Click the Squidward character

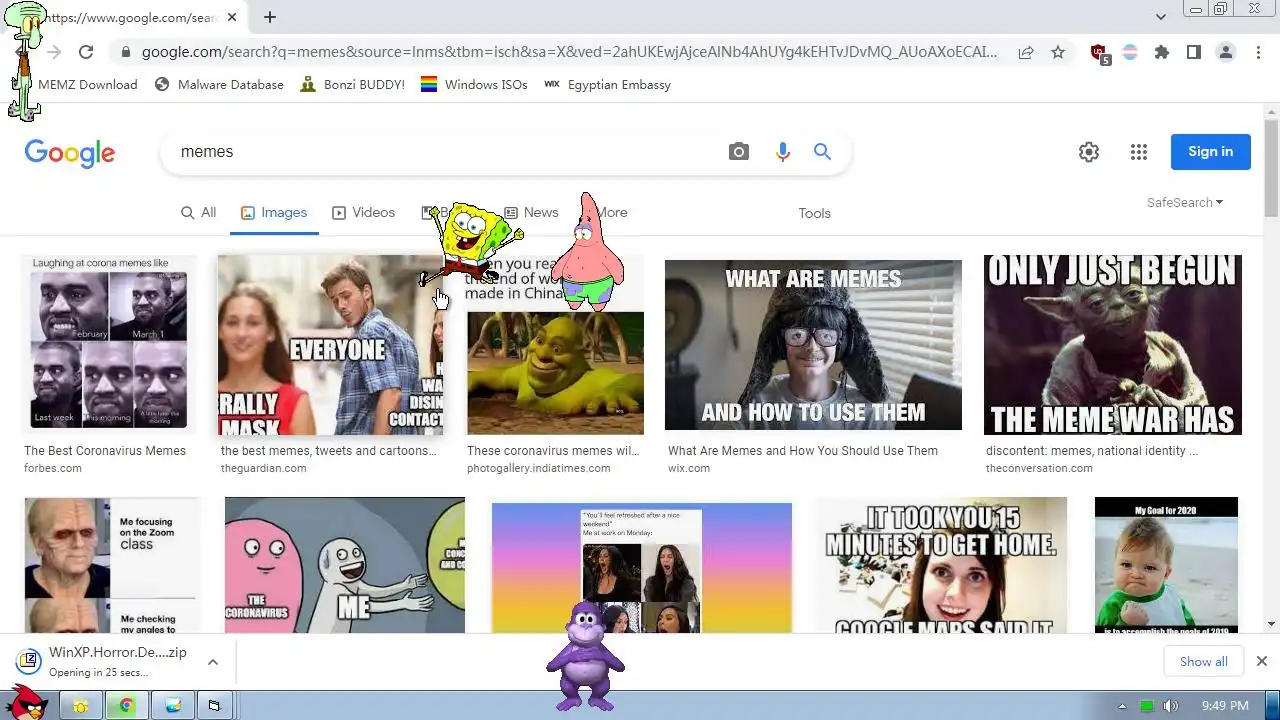click(x=27, y=60)
